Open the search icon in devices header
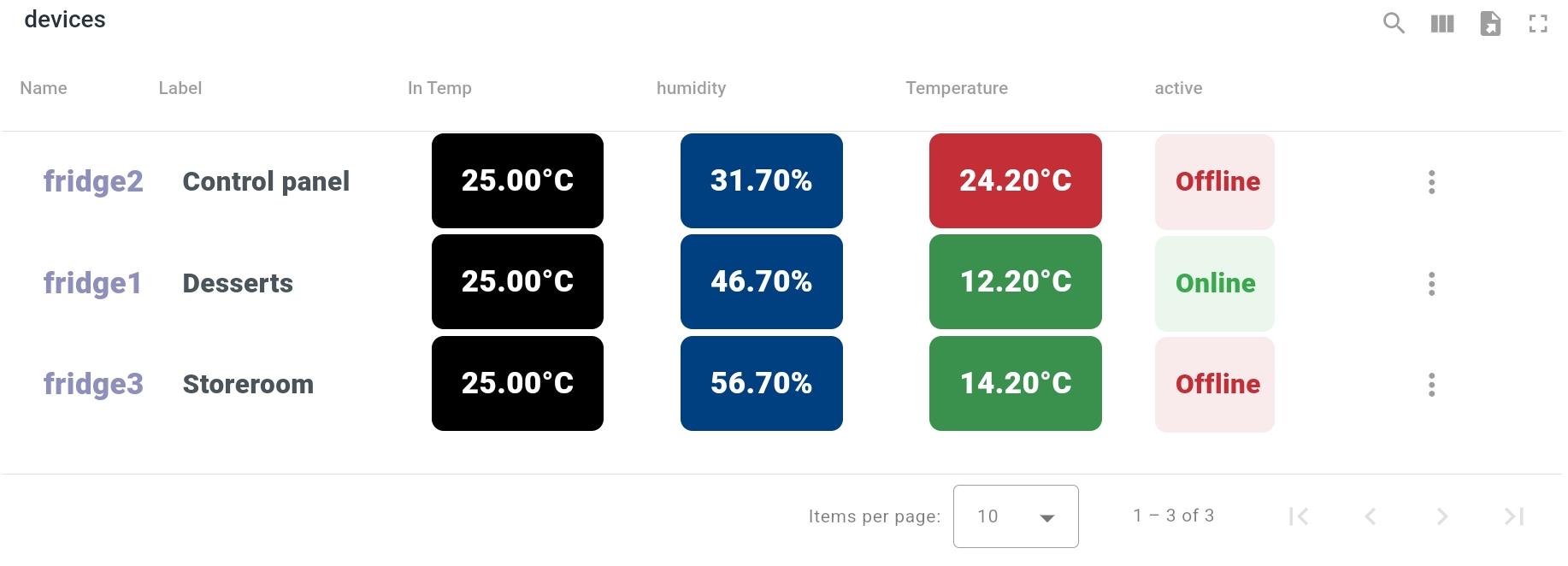1568x566 pixels. [1394, 23]
